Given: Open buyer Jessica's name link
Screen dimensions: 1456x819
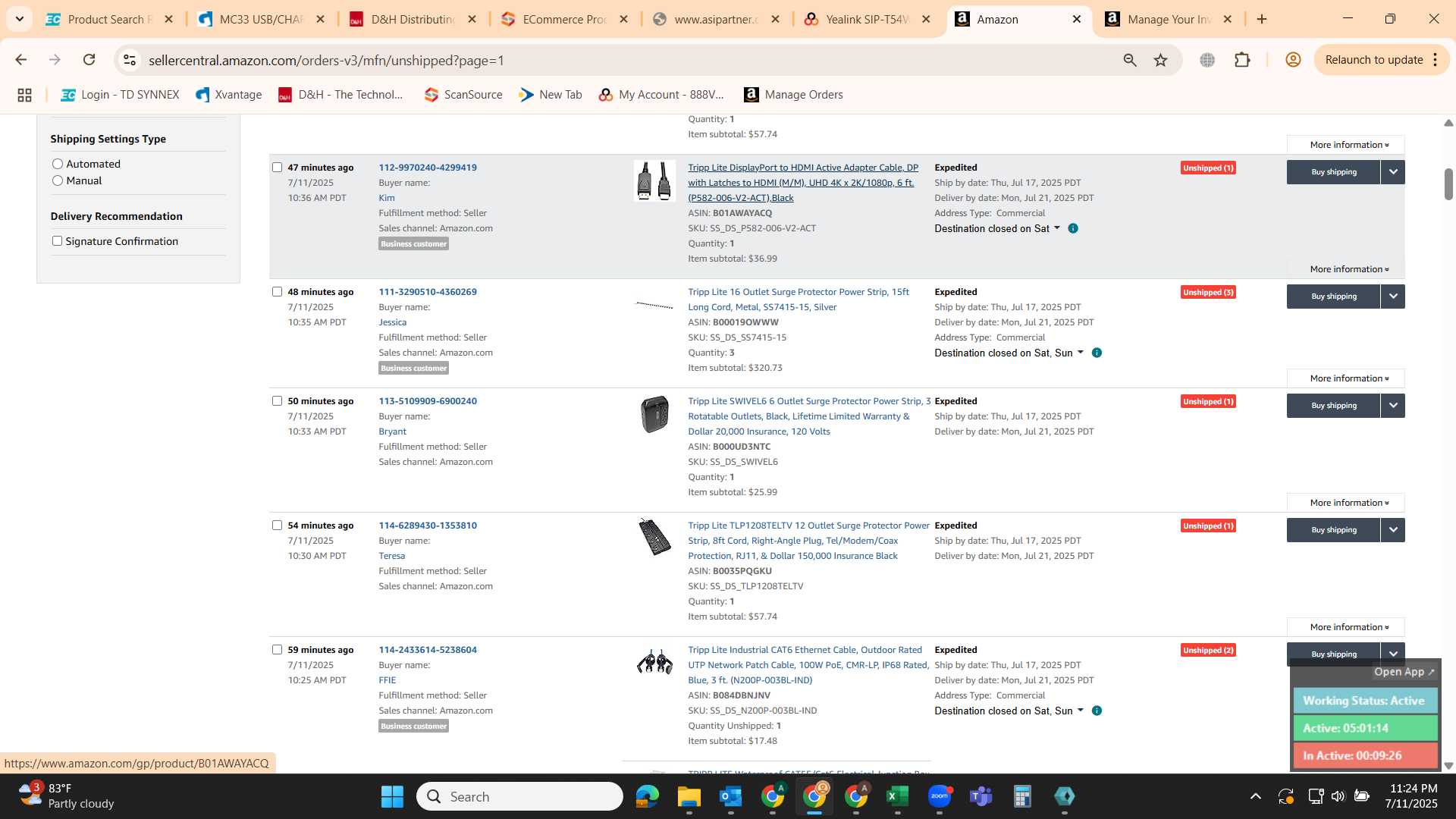Looking at the screenshot, I should (x=393, y=322).
